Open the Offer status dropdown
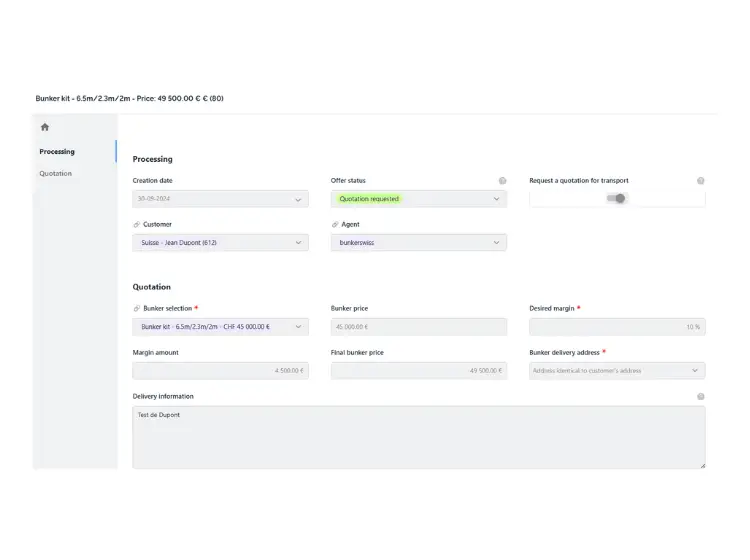Screen dimensions: 750x560 coord(418,199)
